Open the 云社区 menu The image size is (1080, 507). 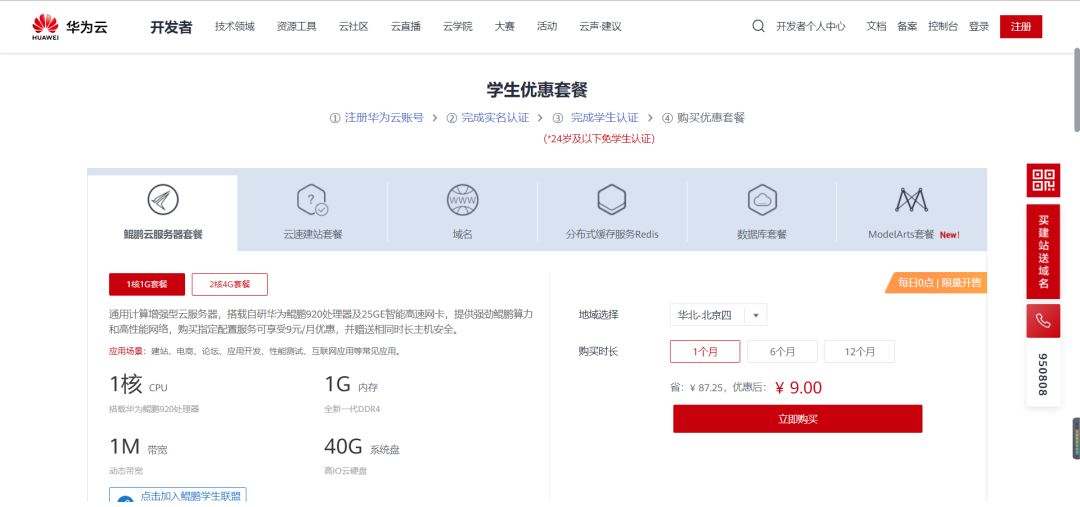[x=354, y=27]
